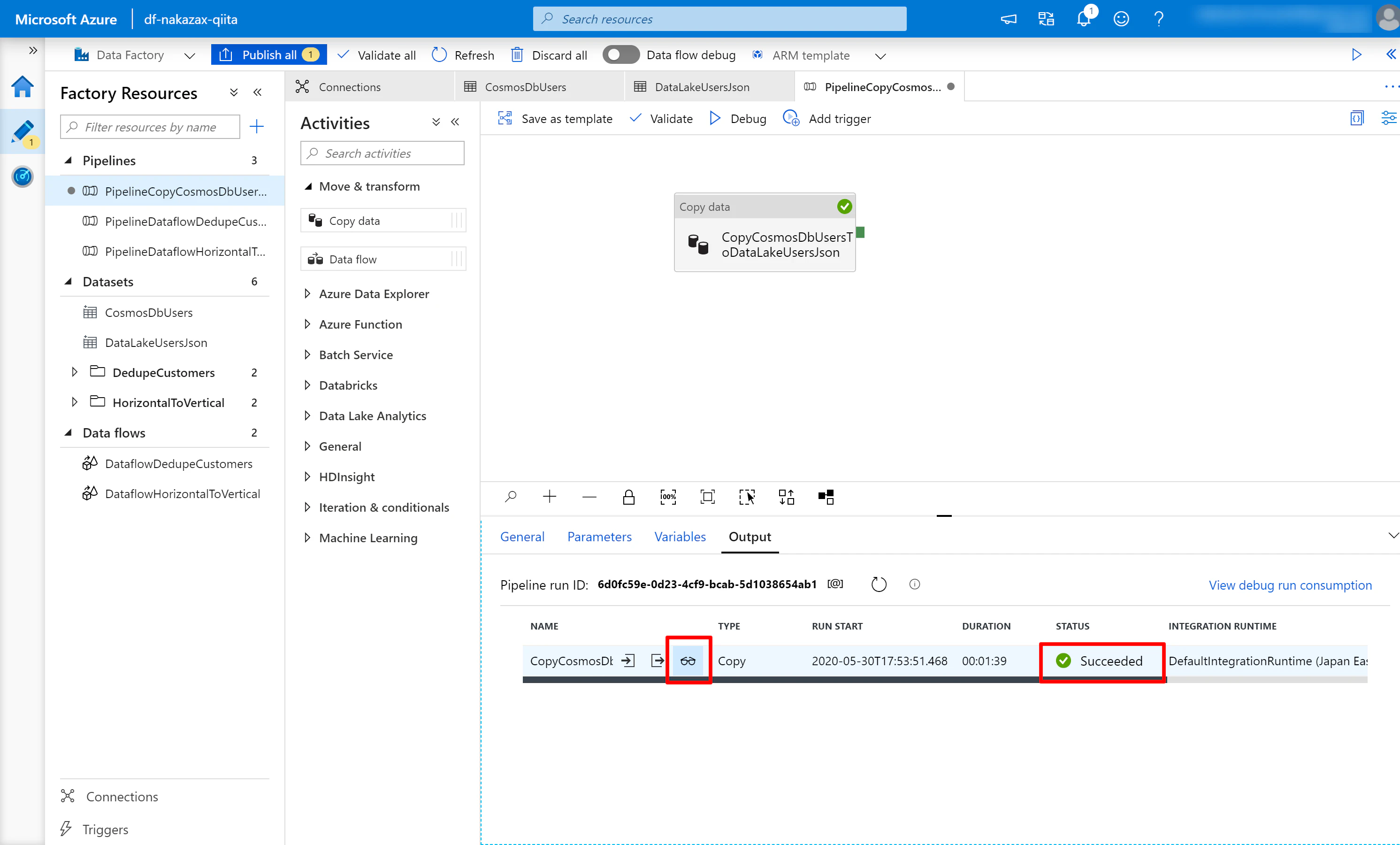Screen dimensions: 1400x845
Task: Click the smiley feedback icon
Action: click(1121, 19)
